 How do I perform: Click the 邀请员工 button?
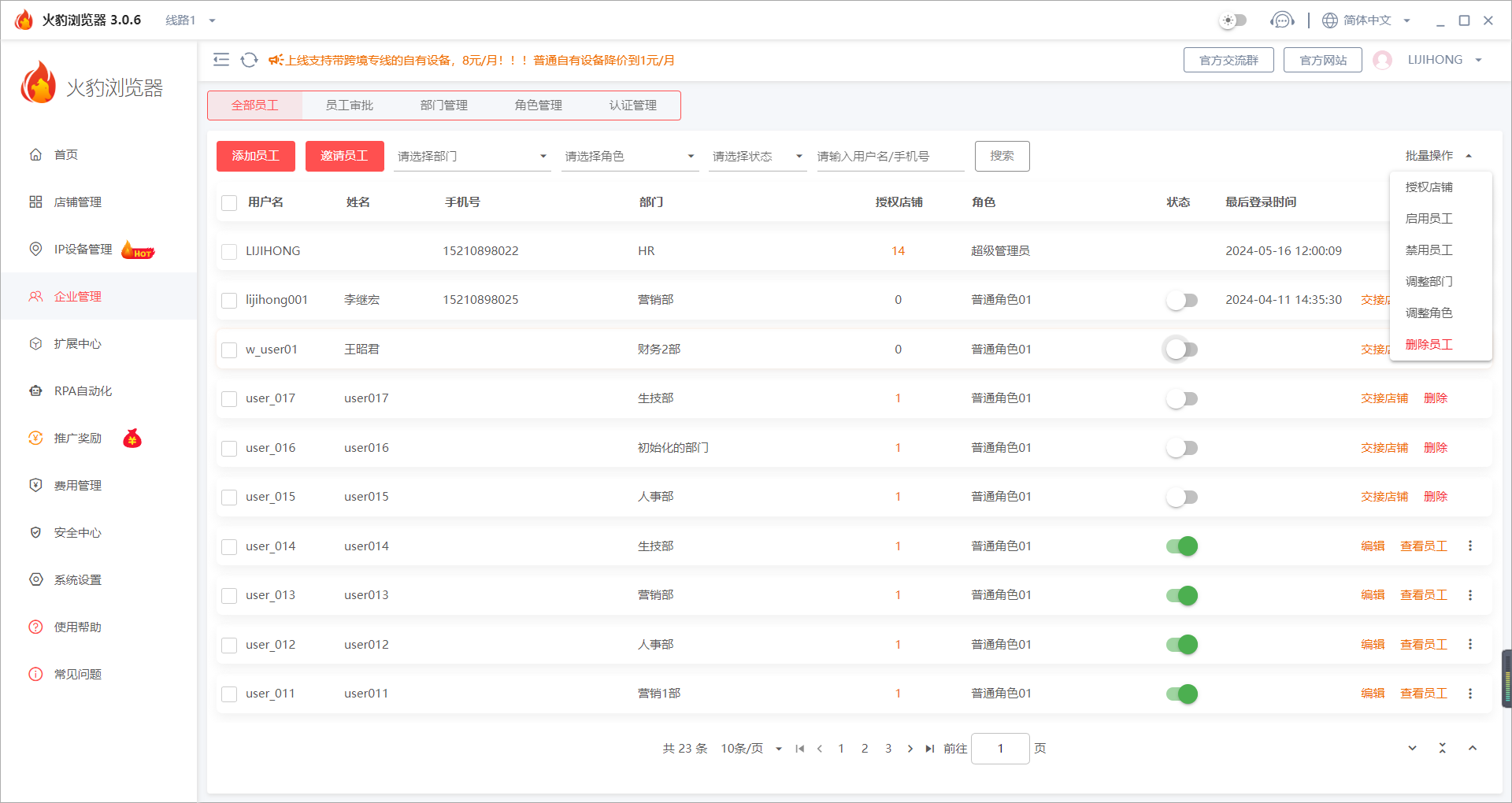pyautogui.click(x=345, y=156)
